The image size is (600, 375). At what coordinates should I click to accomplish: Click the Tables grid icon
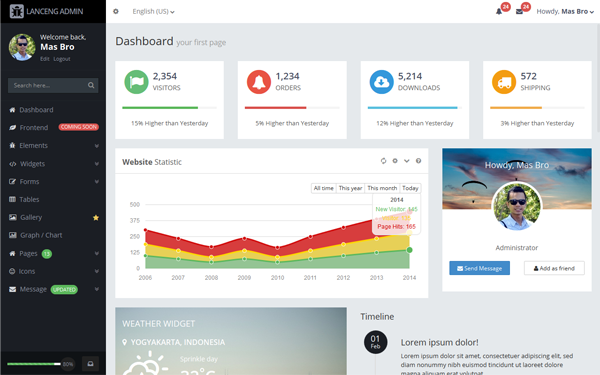[12, 199]
